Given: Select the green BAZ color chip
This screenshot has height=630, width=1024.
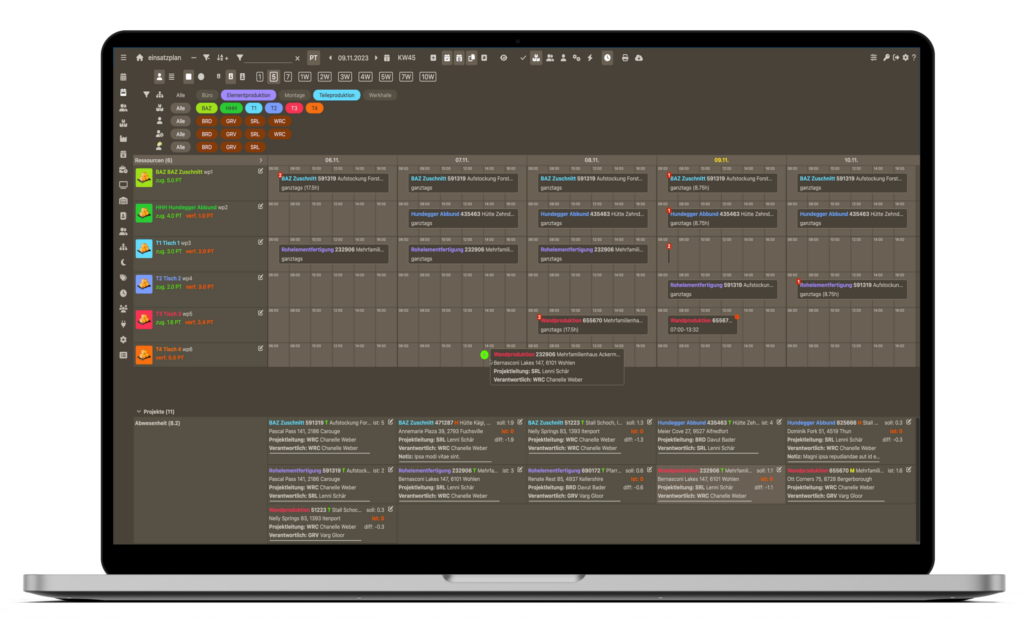Looking at the screenshot, I should pyautogui.click(x=206, y=108).
